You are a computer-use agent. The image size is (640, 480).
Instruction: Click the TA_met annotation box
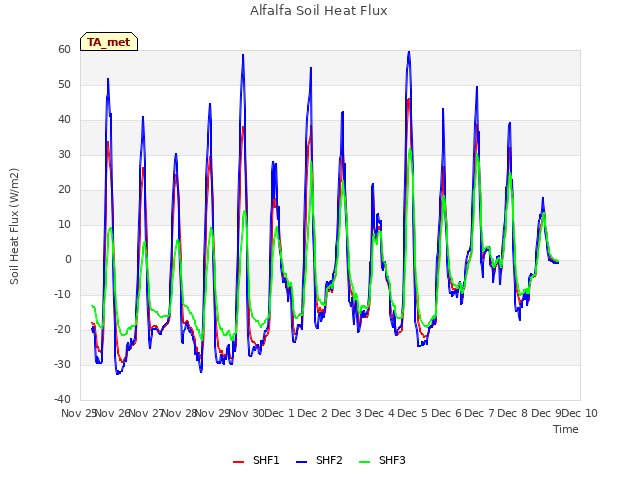pyautogui.click(x=109, y=42)
